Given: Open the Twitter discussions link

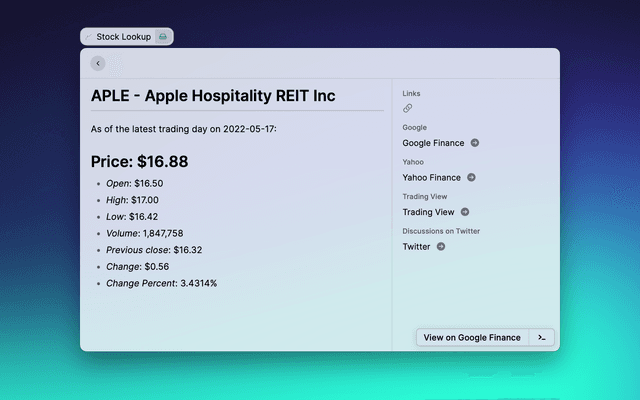Looking at the screenshot, I should tap(416, 246).
